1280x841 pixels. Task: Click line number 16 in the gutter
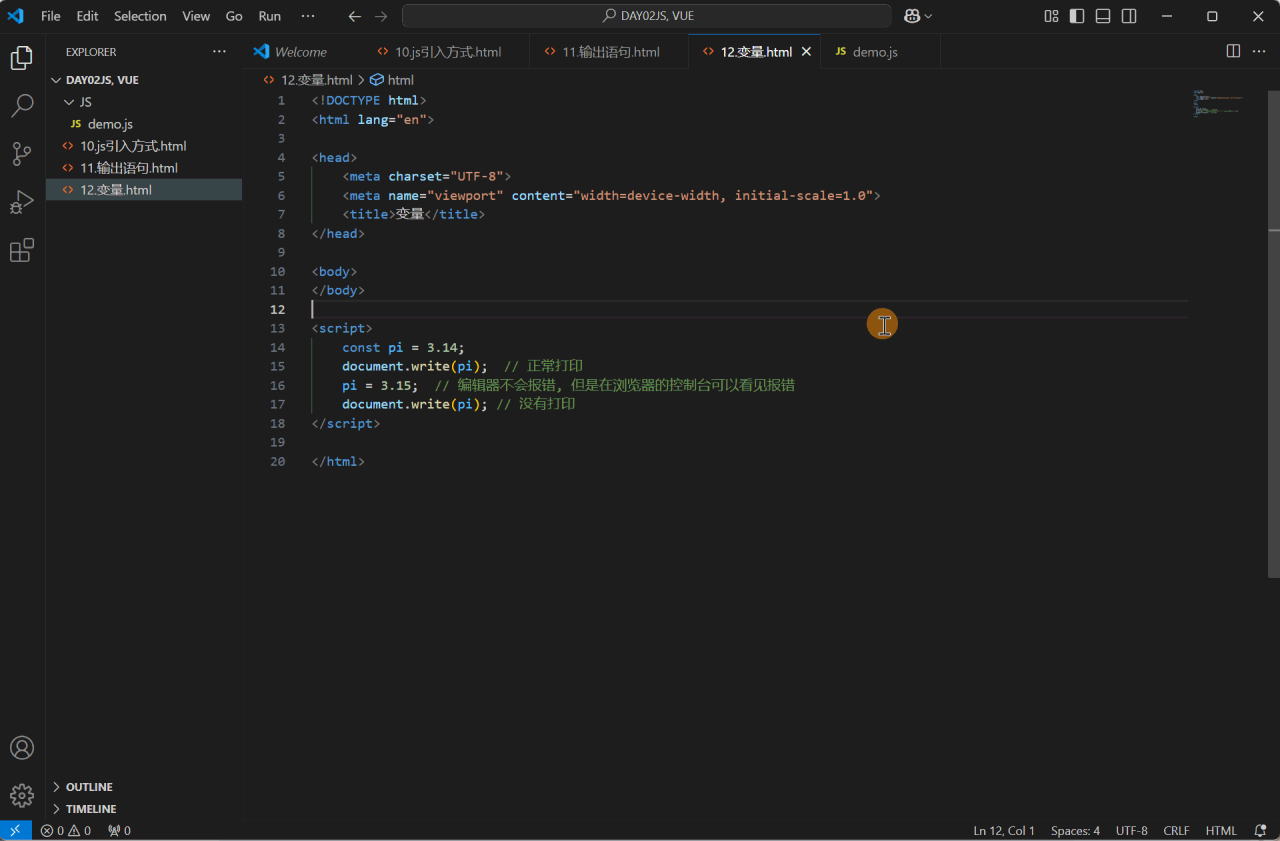(x=277, y=386)
